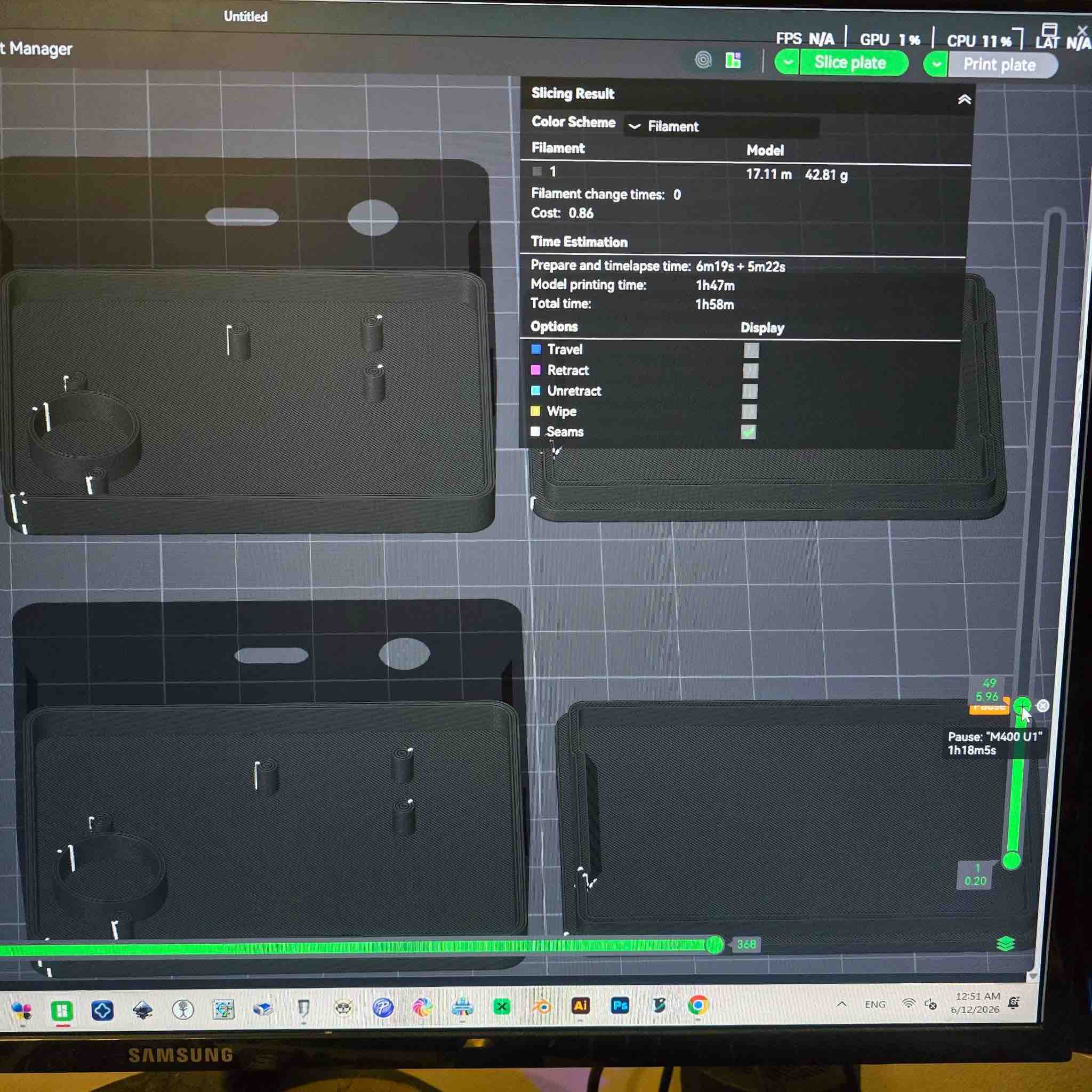The height and width of the screenshot is (1092, 1092).
Task: Click the green plate layout icon
Action: click(733, 60)
